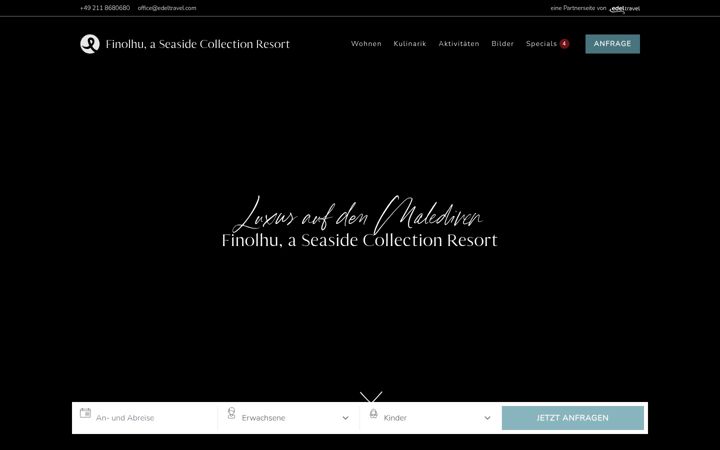
Task: Open the Kulinarik menu item
Action: click(410, 44)
